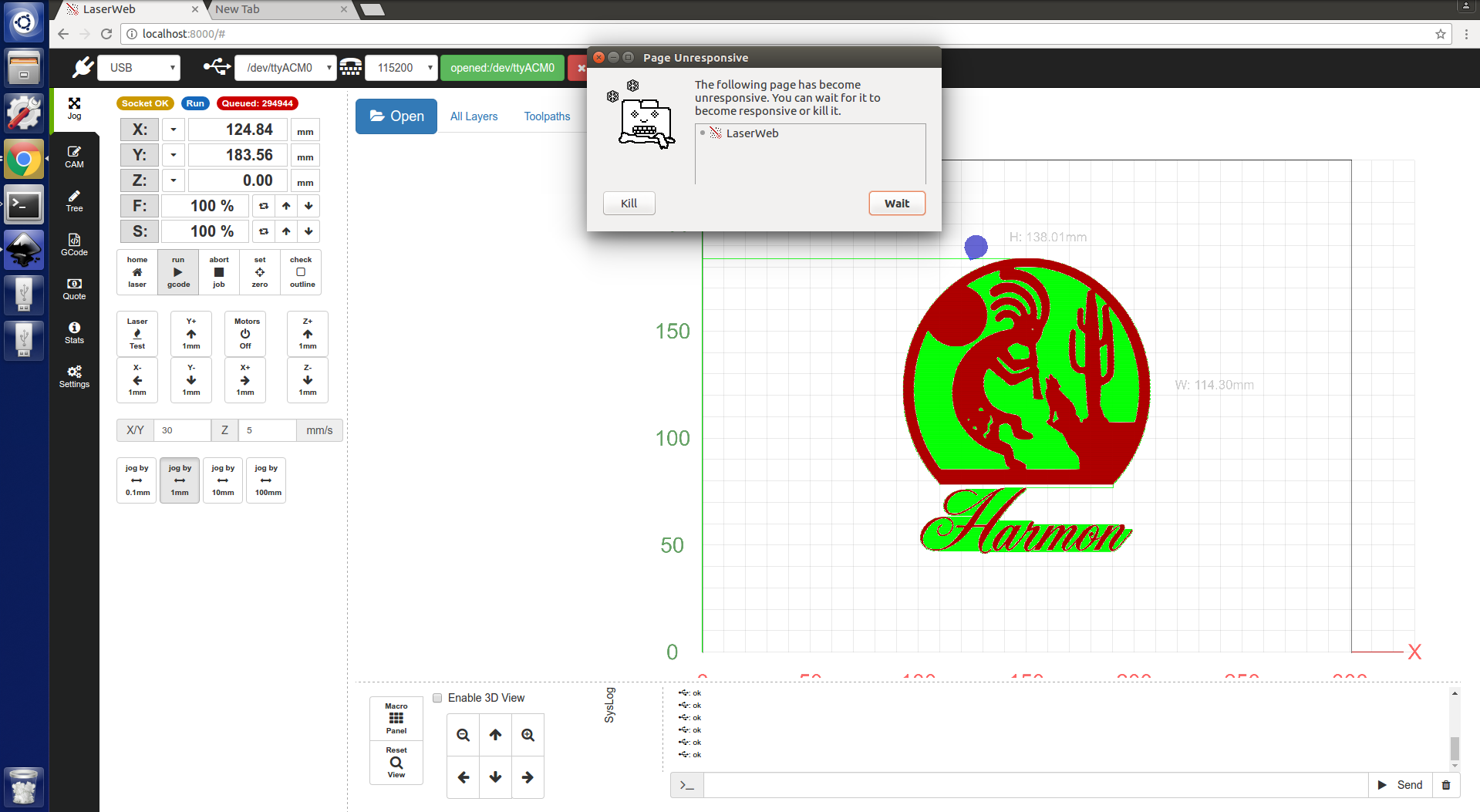Select jog by 1mm step
This screenshot has width=1480, height=812.
(x=180, y=480)
